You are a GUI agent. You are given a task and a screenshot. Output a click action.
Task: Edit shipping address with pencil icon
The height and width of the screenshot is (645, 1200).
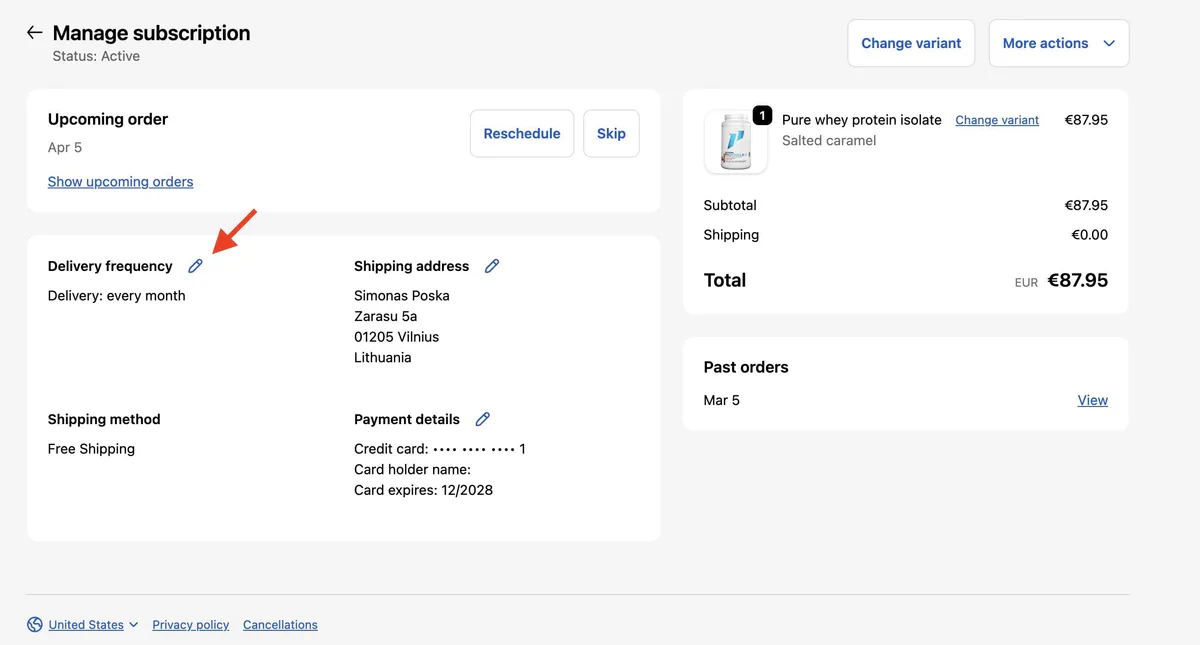(492, 266)
